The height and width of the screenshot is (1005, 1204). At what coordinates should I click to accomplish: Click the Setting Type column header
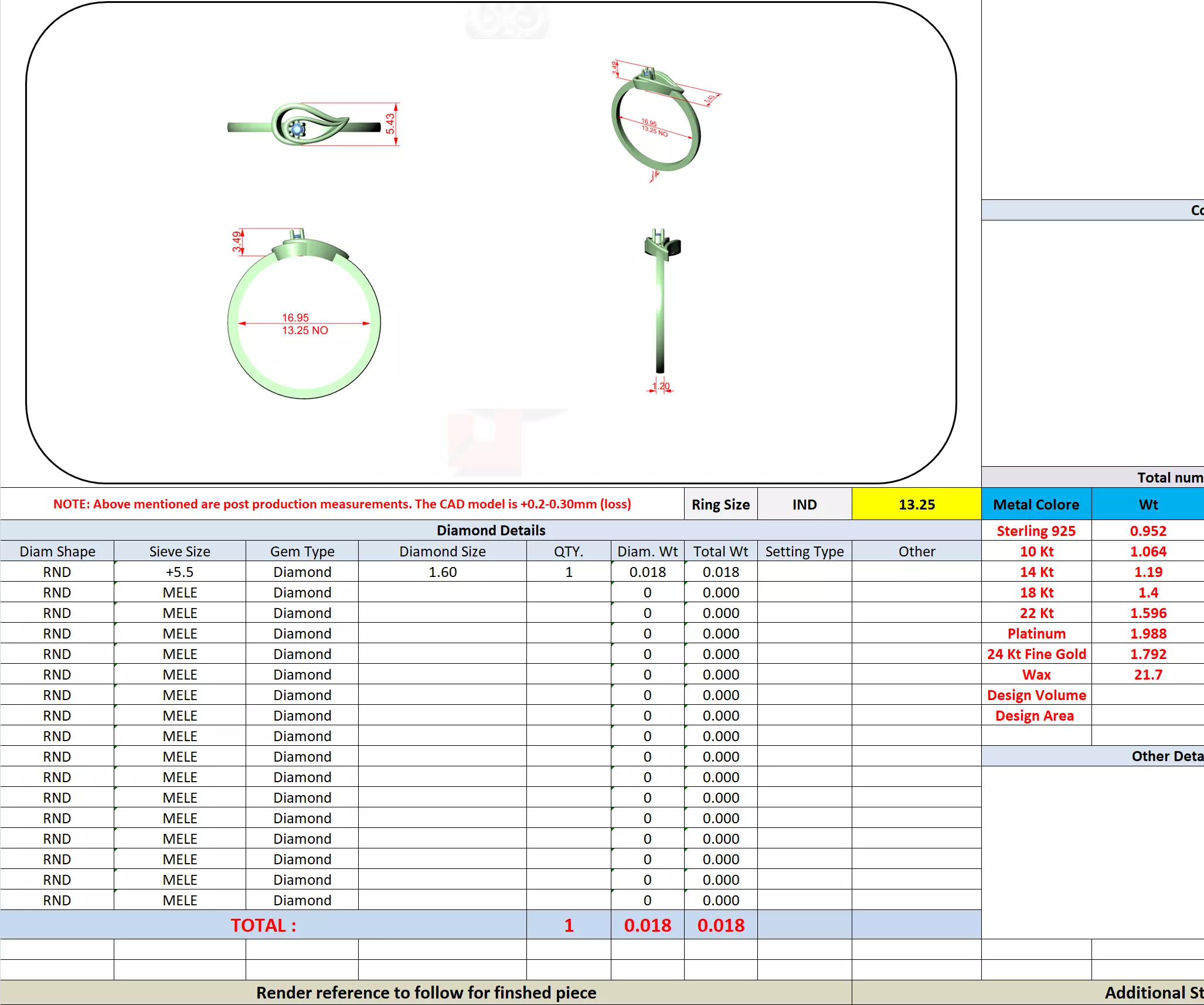pos(804,551)
